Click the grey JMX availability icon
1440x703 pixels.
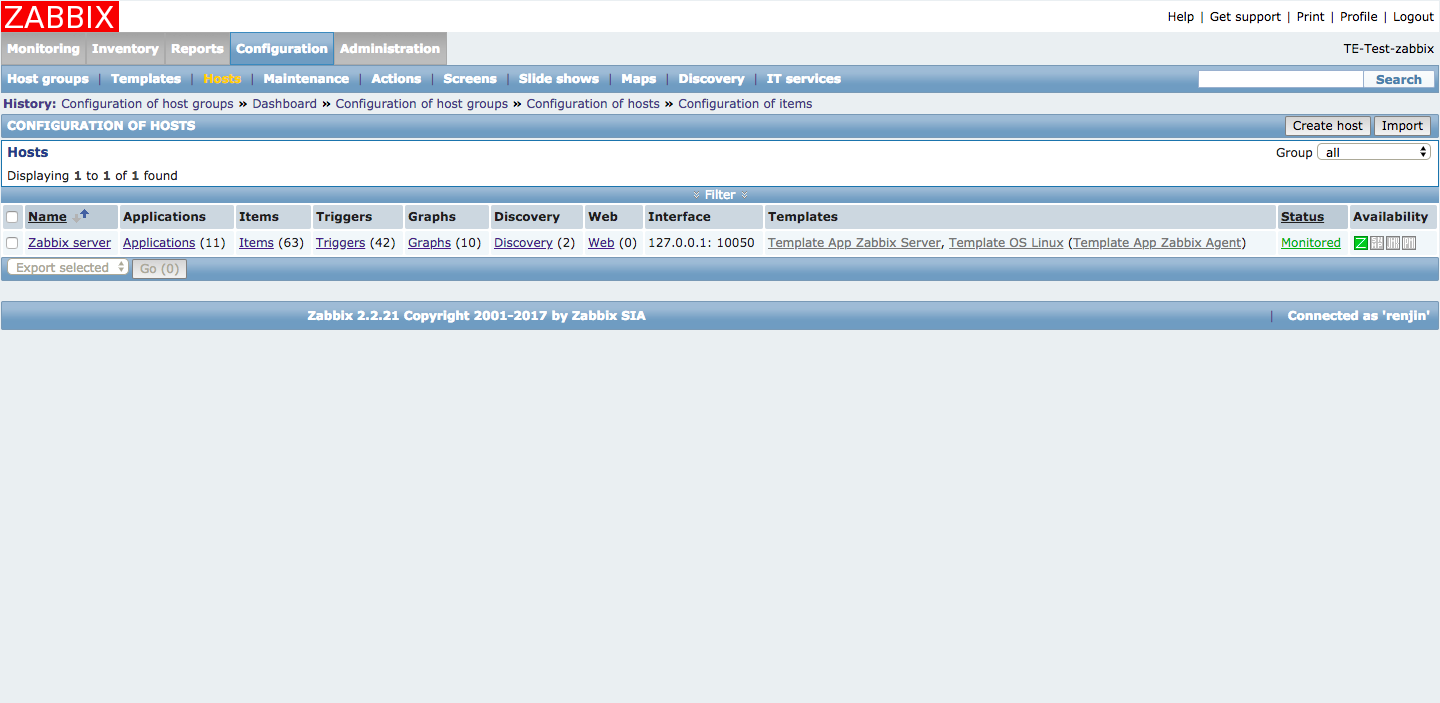(x=1393, y=243)
